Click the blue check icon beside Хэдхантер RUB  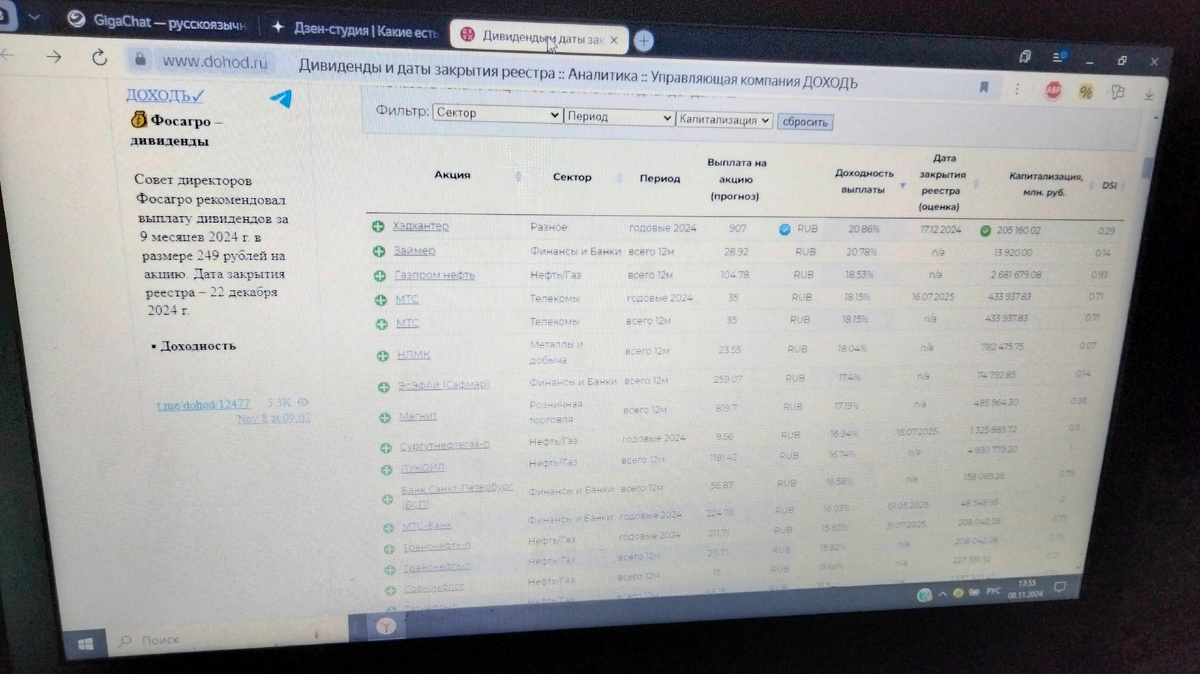785,229
